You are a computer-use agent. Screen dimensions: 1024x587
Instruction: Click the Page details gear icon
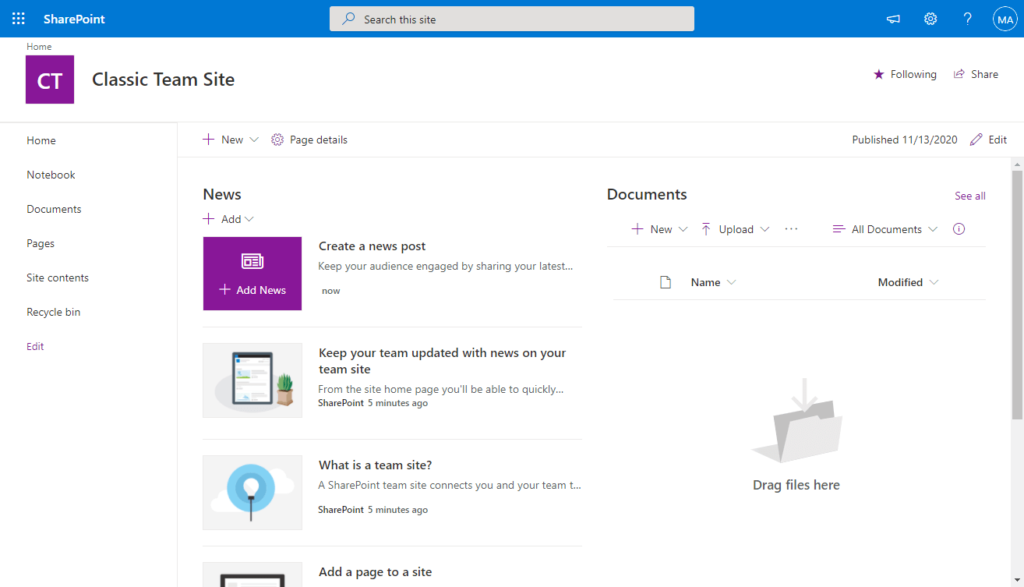[x=278, y=140]
